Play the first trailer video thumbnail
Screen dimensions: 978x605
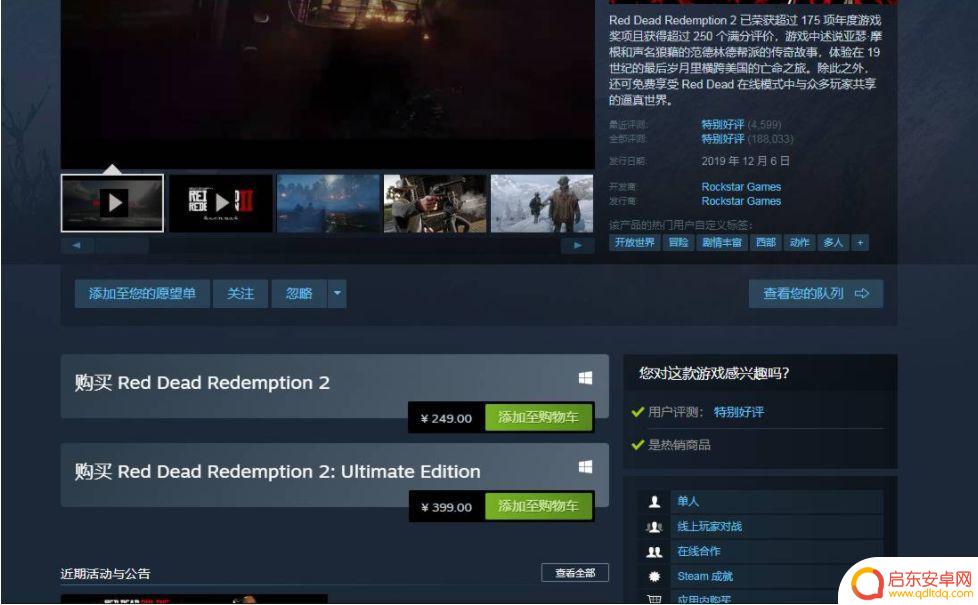(112, 203)
